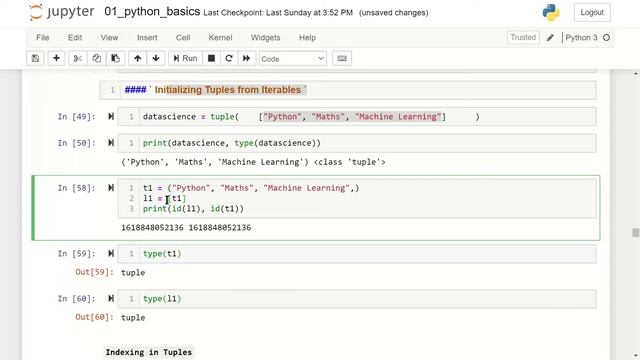Viewport: 640px width, 360px height.
Task: Move selected cell down arrow
Action: [x=156, y=58]
